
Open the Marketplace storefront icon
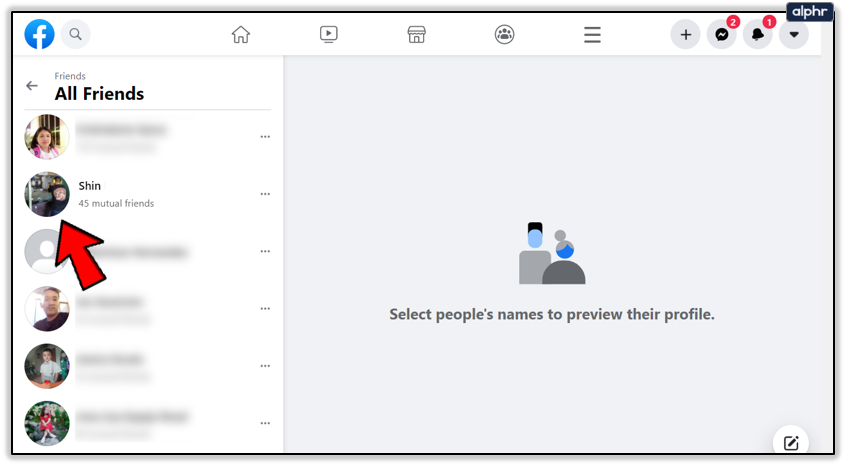pyautogui.click(x=417, y=35)
